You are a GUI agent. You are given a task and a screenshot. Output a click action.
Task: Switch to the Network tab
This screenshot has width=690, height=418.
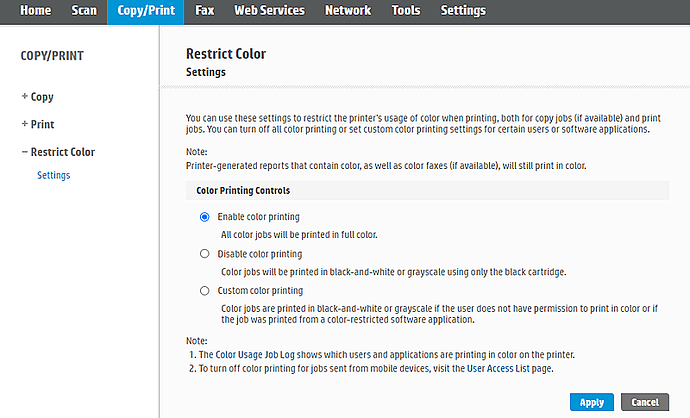pos(348,11)
